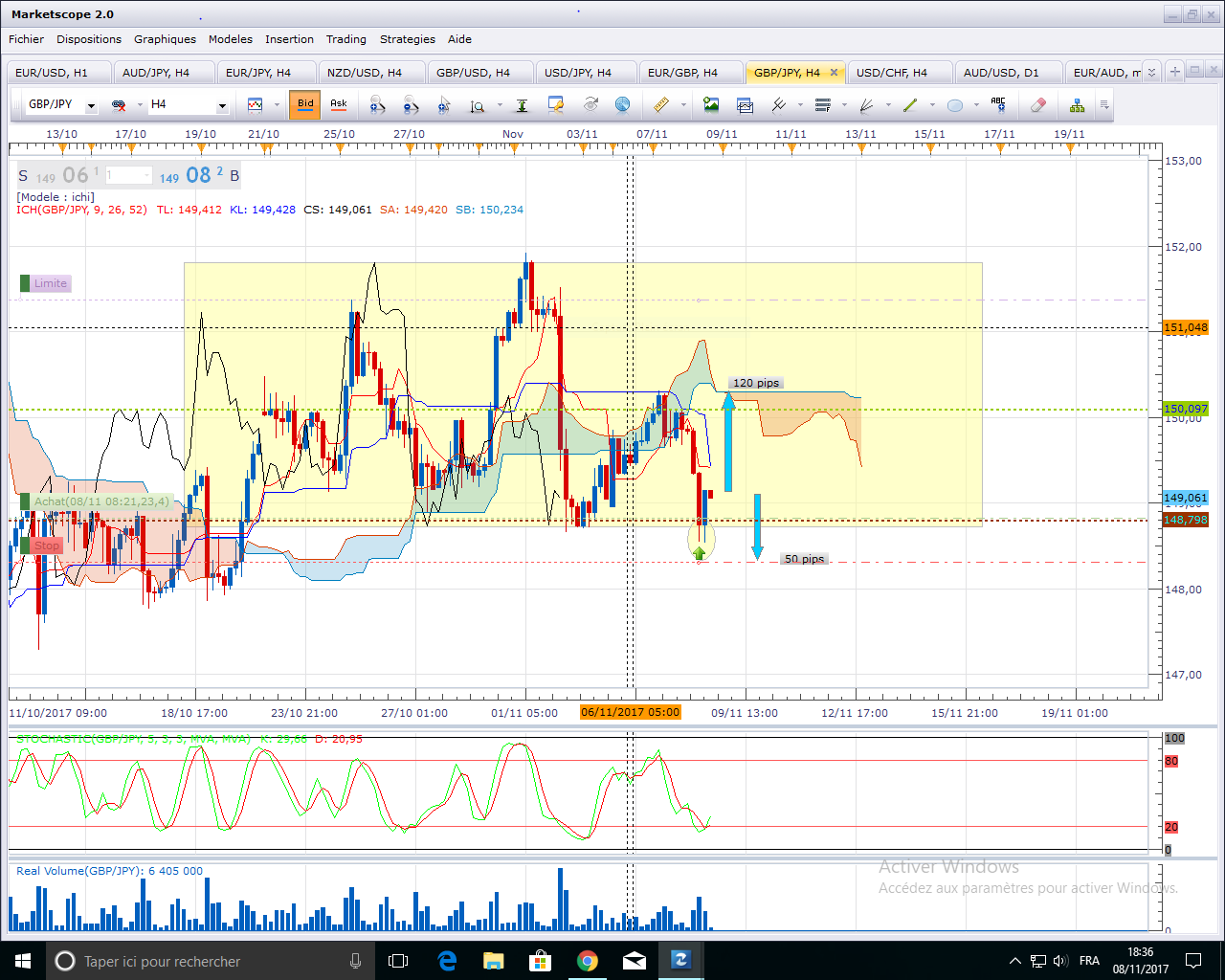
Task: Switch to the NZD/USD, H4 tab
Action: 372,73
